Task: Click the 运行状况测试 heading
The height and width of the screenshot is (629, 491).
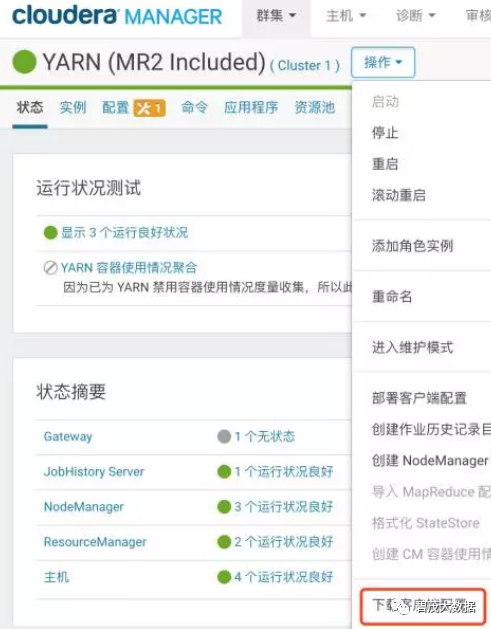Action: point(89,188)
